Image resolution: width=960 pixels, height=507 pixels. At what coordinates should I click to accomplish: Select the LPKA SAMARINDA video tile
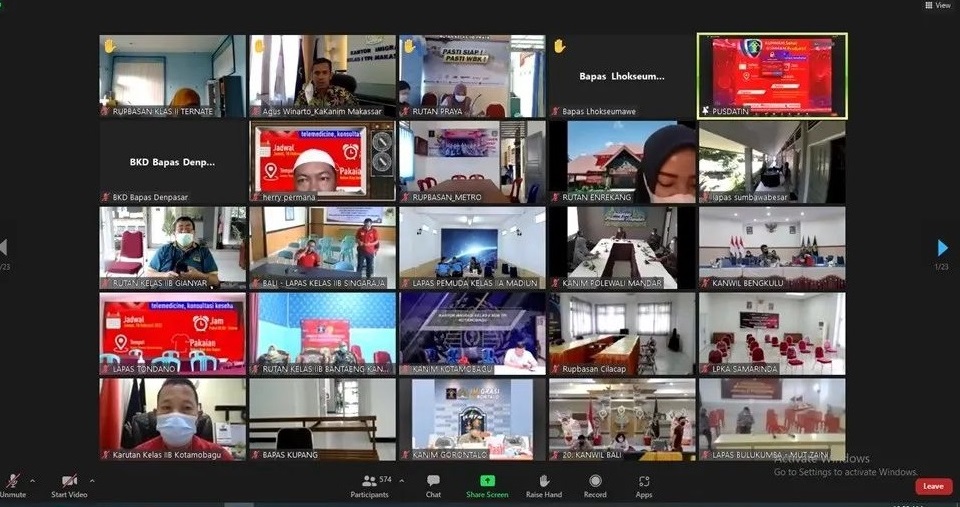coord(772,333)
